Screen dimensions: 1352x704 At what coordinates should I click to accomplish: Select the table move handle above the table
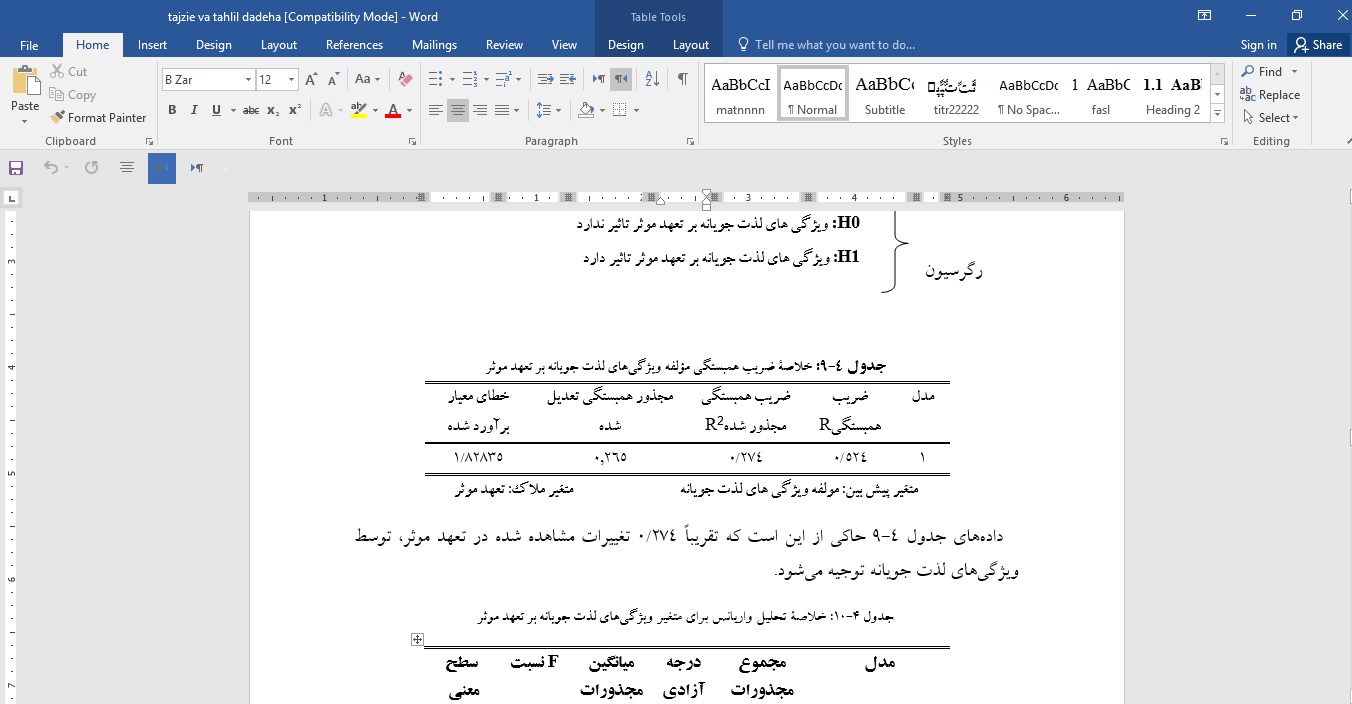[417, 638]
